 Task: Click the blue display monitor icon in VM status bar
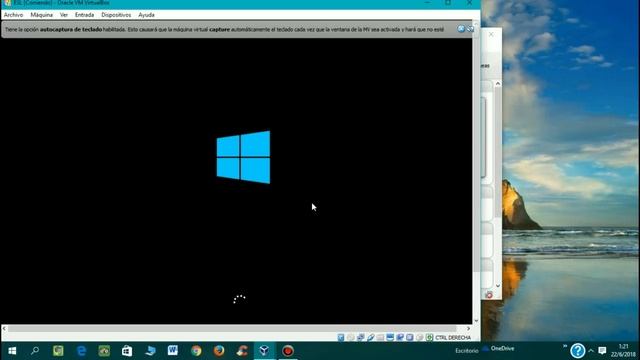tap(390, 338)
